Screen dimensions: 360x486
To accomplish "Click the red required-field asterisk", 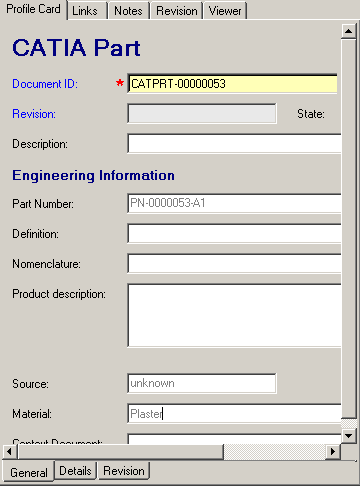I will coord(120,83).
